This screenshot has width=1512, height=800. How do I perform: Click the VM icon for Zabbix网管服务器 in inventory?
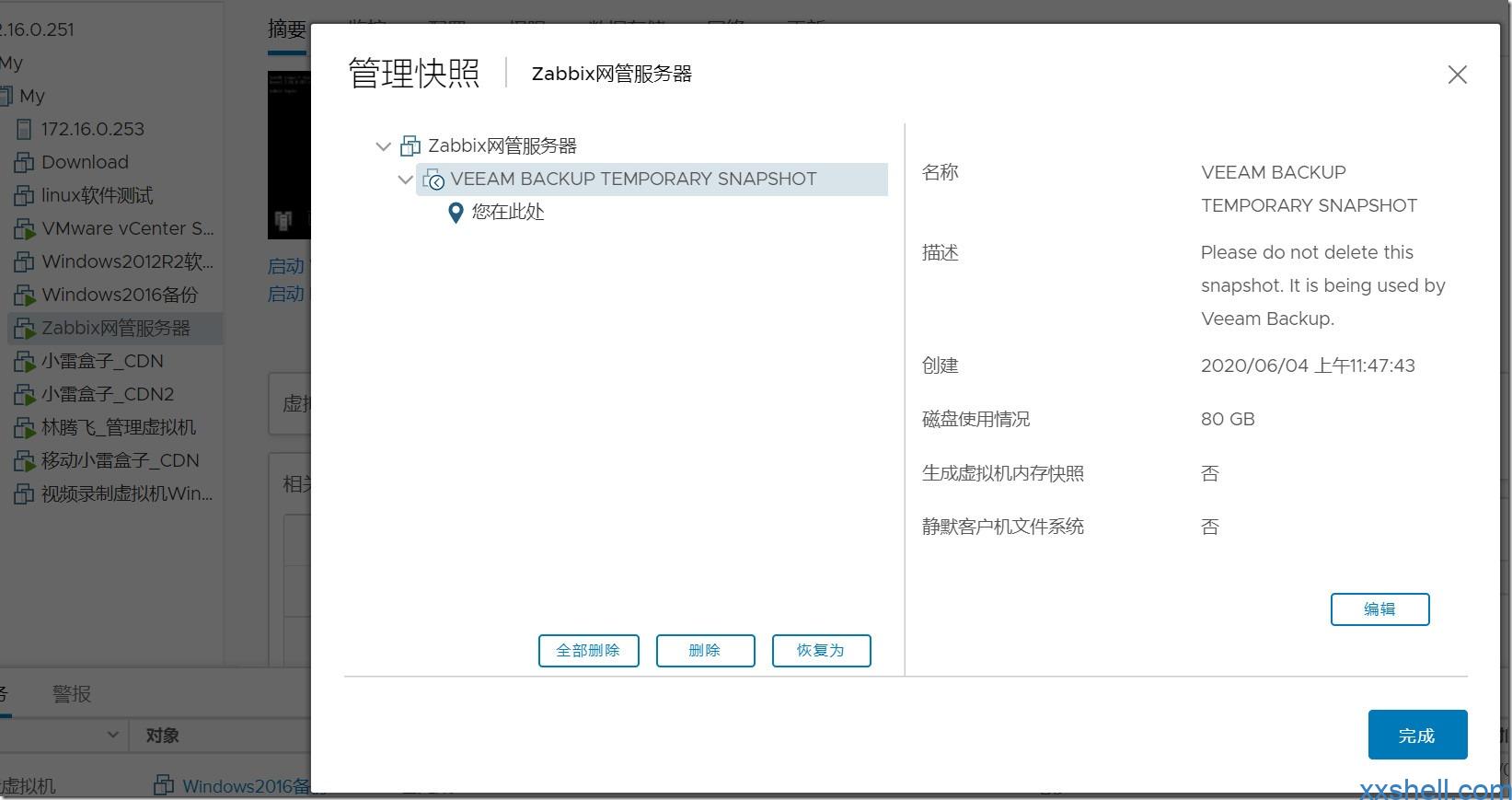coord(24,329)
